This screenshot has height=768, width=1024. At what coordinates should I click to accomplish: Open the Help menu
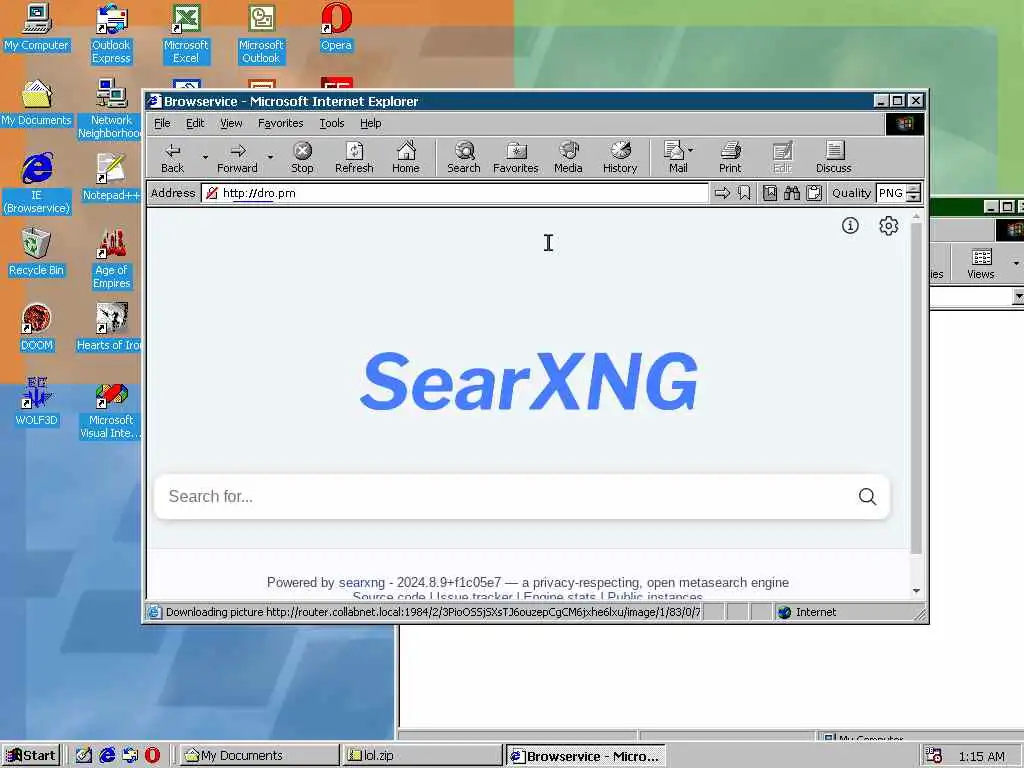pos(370,123)
